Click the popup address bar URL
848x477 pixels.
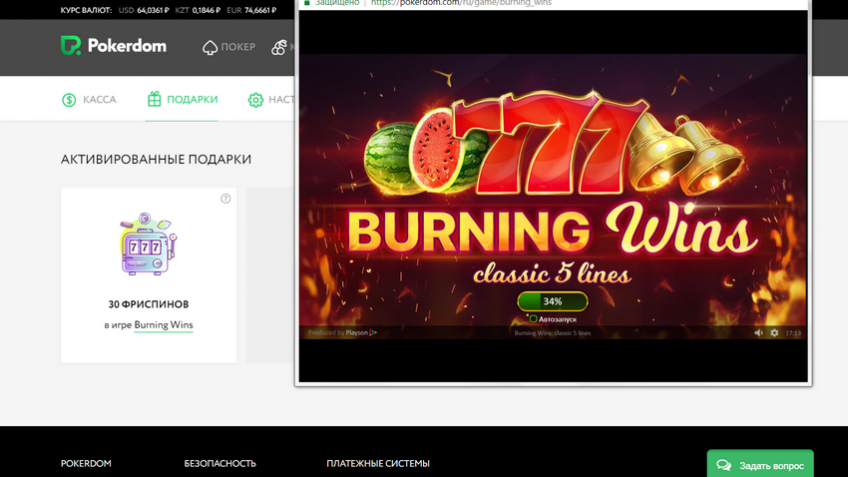pos(461,3)
